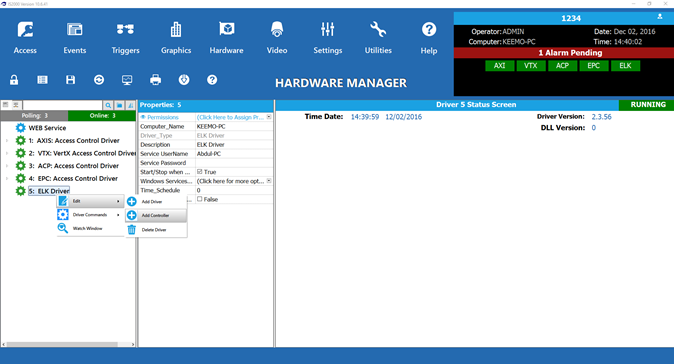Image resolution: width=674 pixels, height=364 pixels.
Task: Click the empty Service Password field
Action: (x=234, y=163)
